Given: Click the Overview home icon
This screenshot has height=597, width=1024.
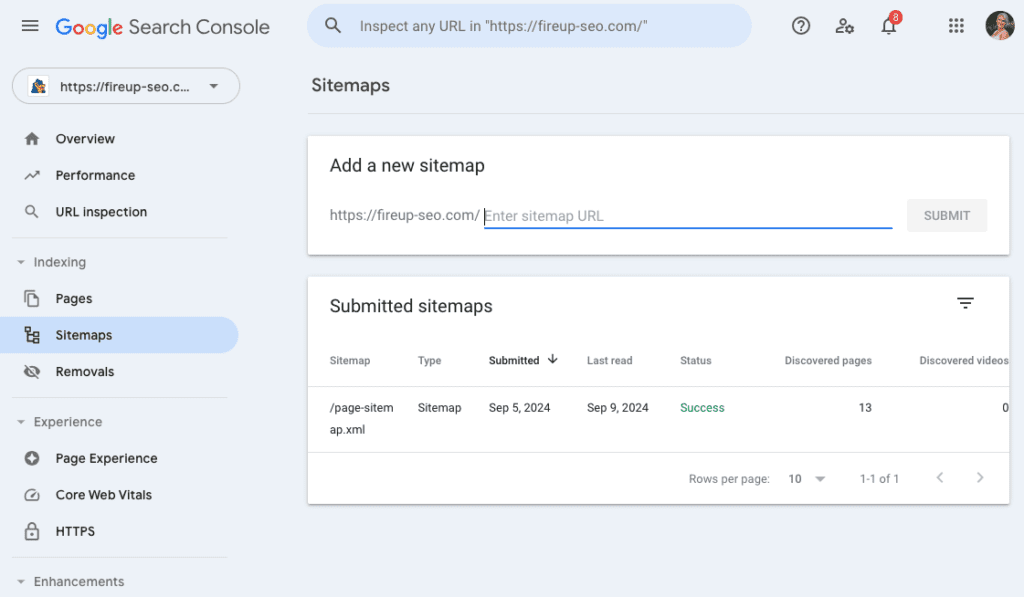Looking at the screenshot, I should (31, 138).
